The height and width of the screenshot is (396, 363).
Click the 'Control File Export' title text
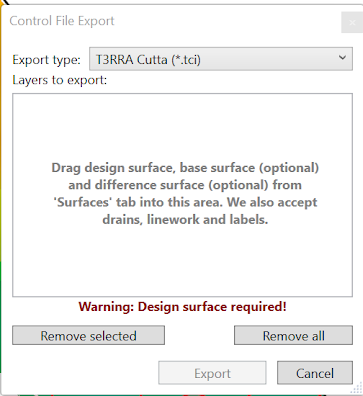pos(62,21)
